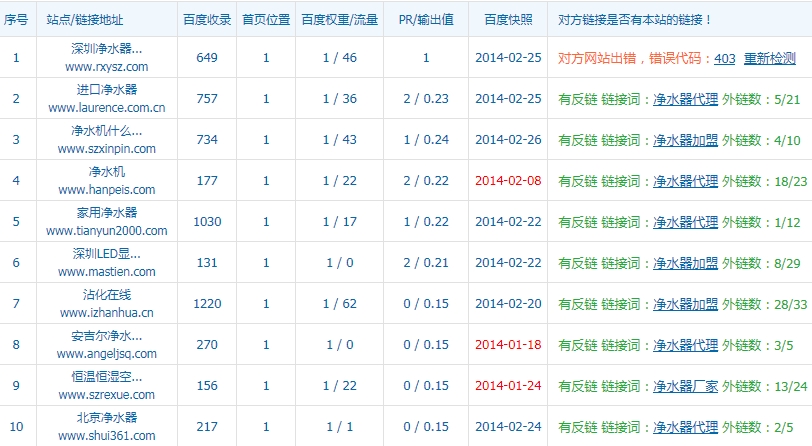Click the URL www.shui361.com
Screen dimensions: 812x446
pos(107,435)
